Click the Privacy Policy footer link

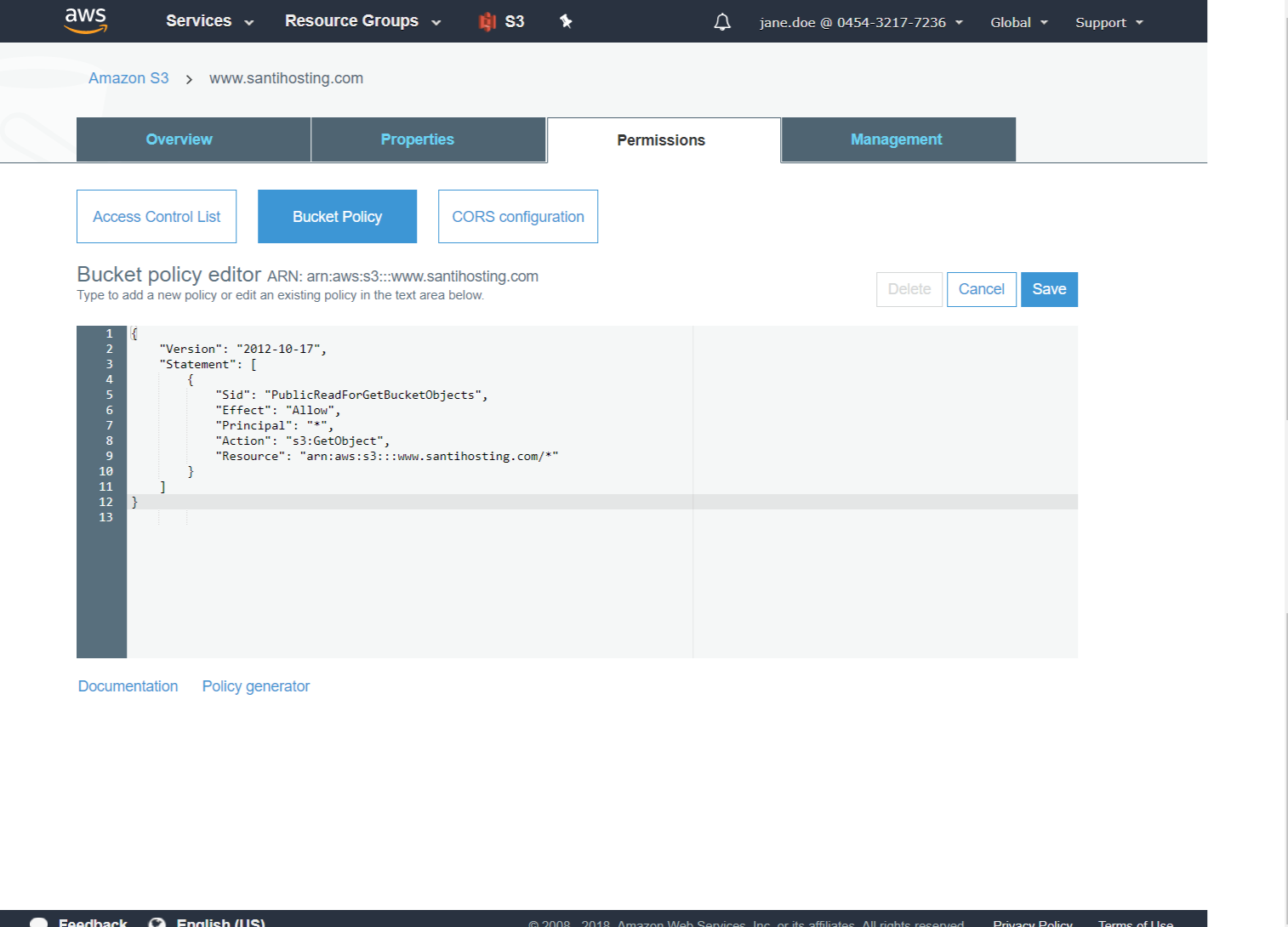point(1033,923)
